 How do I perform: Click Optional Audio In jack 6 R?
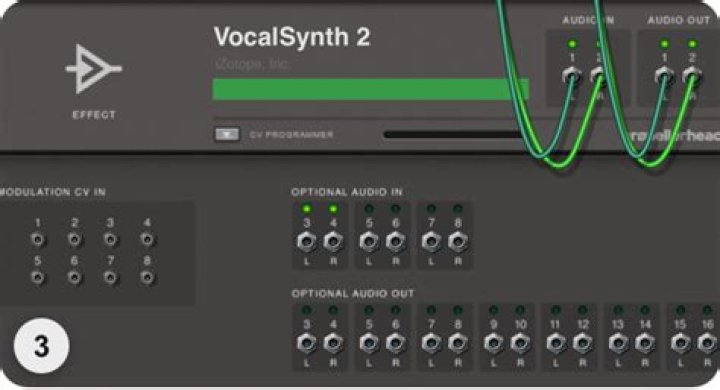coord(395,242)
